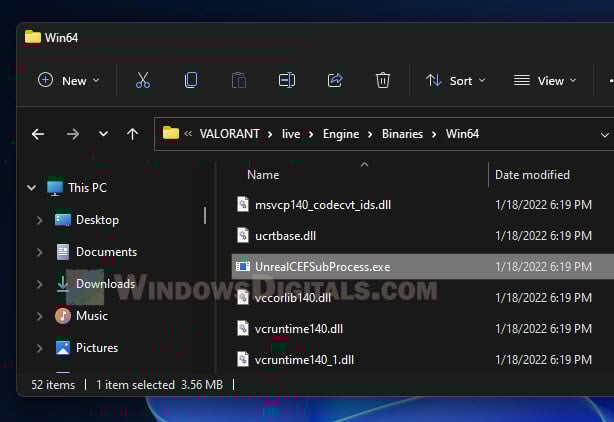Click the Cut scissors icon
Screen dimensions: 614x422
click(143, 80)
